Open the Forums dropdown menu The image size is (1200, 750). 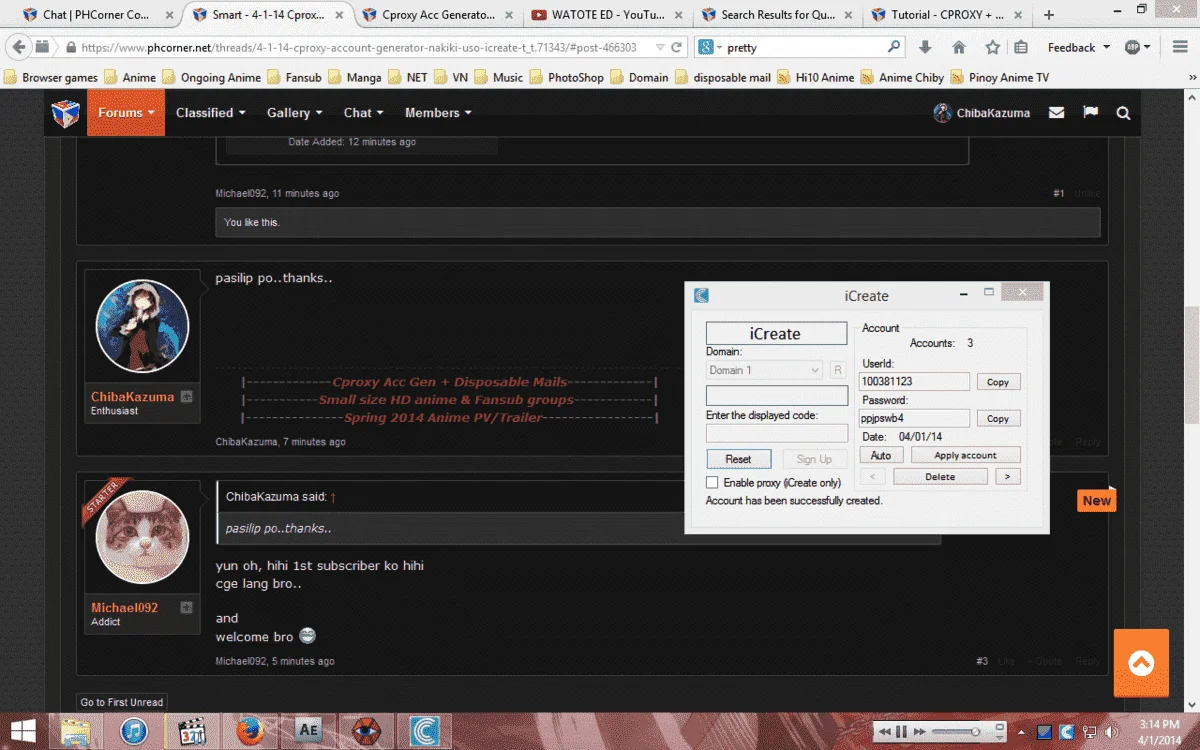126,113
